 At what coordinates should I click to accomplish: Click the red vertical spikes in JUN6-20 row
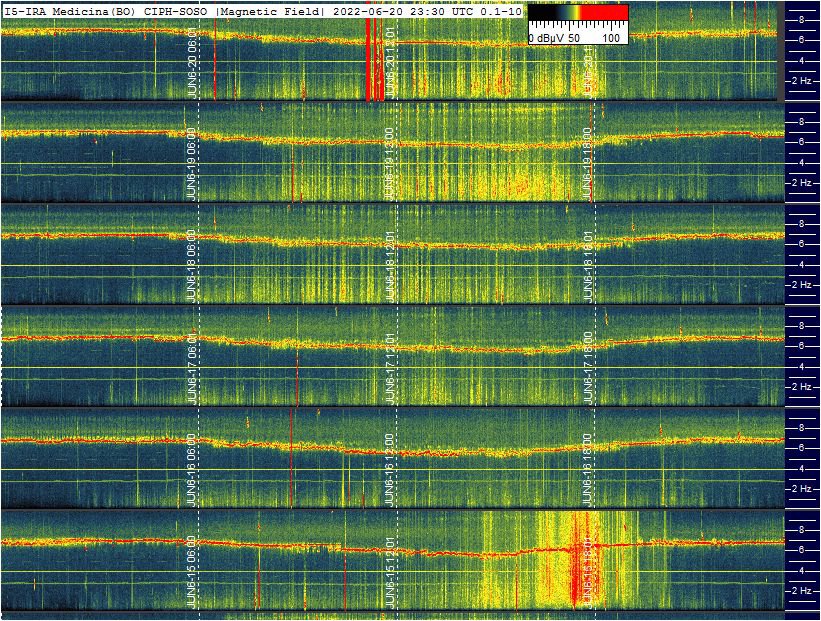(374, 60)
